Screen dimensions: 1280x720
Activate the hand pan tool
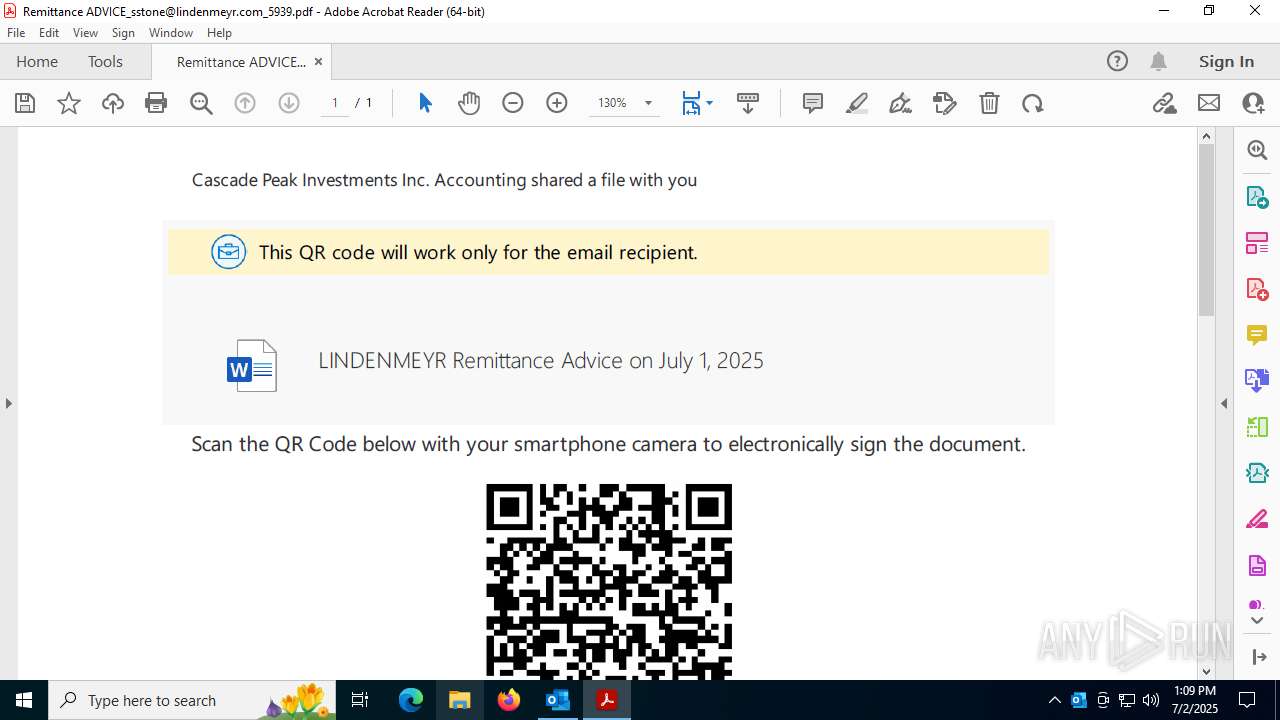469,103
